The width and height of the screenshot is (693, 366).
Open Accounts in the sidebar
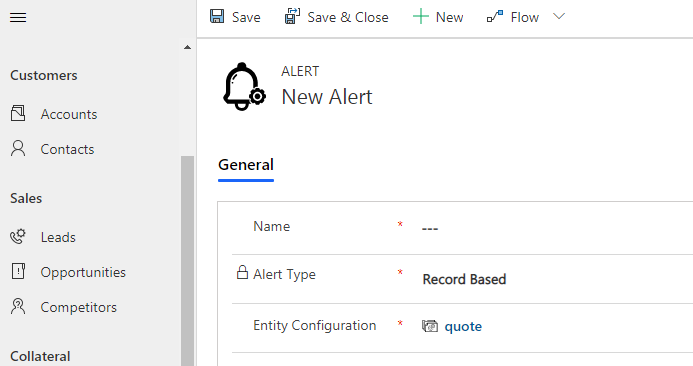(69, 114)
